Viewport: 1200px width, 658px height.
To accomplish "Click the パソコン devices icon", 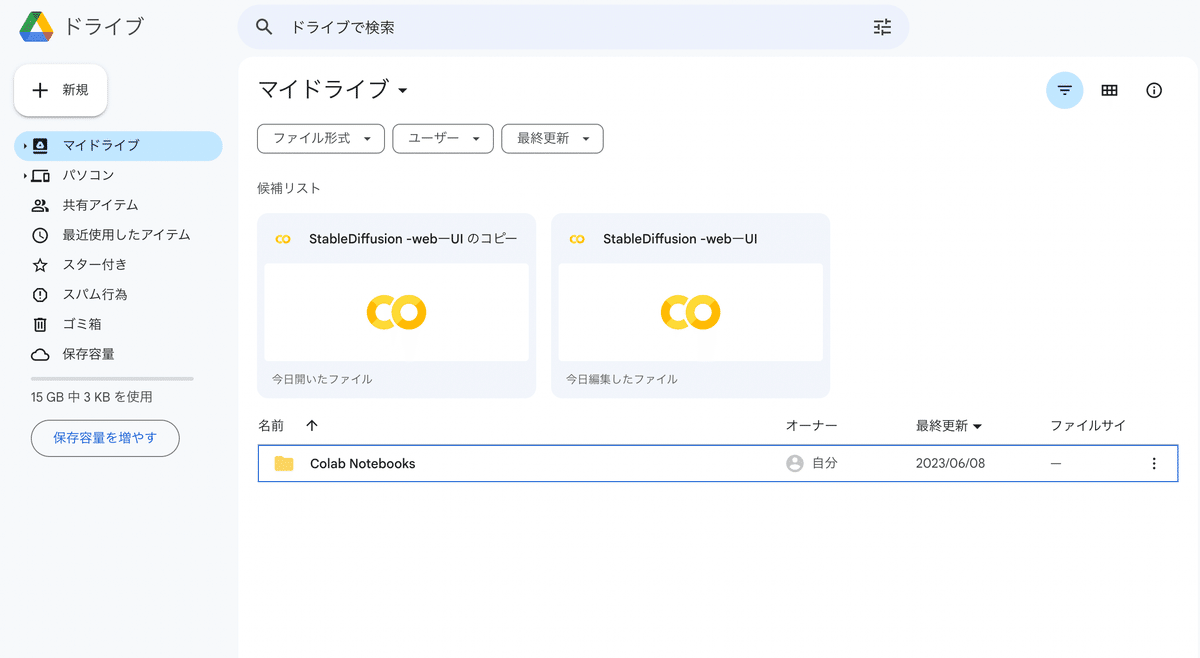I will click(x=40, y=175).
